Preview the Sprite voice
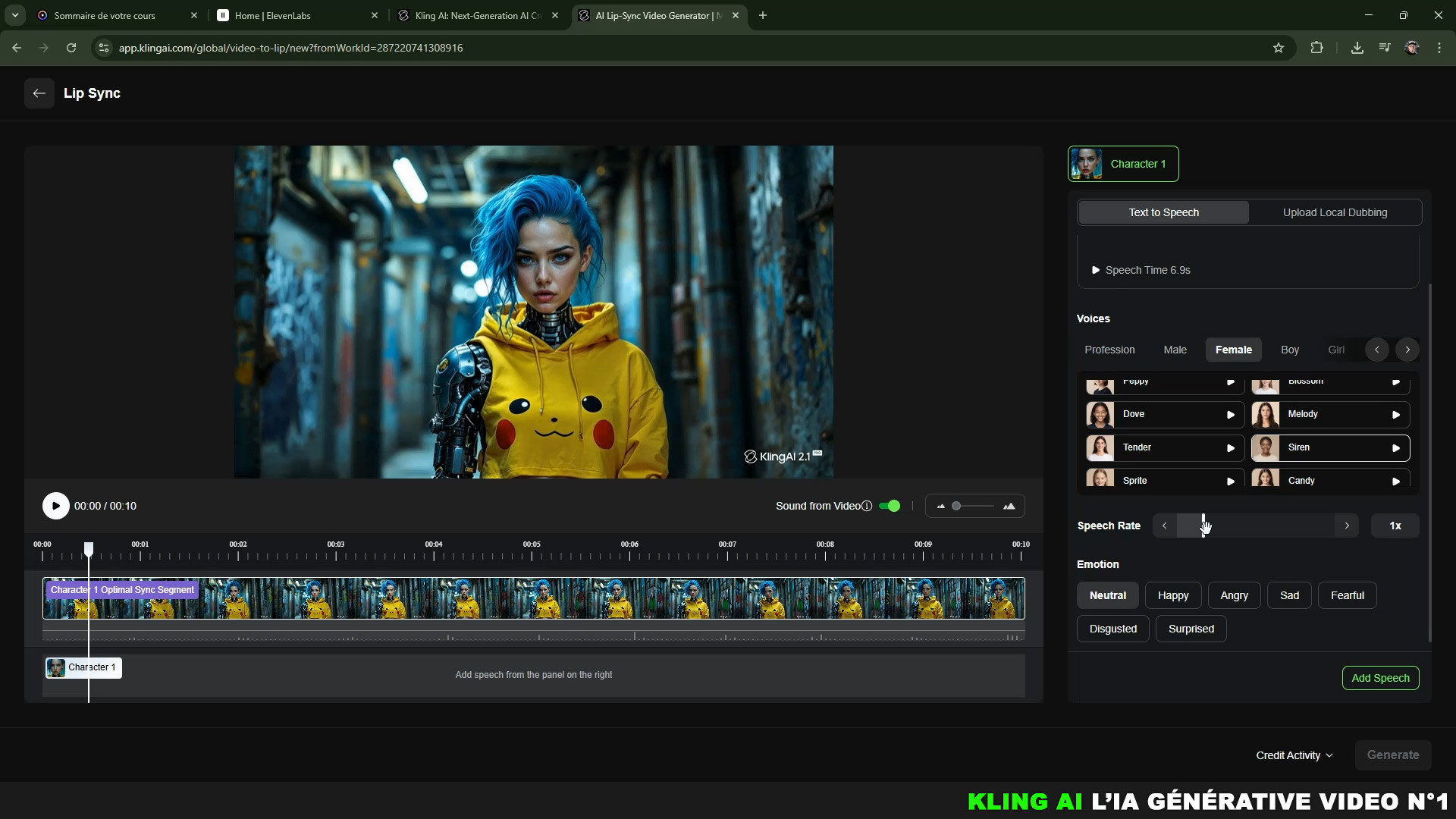The image size is (1456, 819). (1231, 482)
